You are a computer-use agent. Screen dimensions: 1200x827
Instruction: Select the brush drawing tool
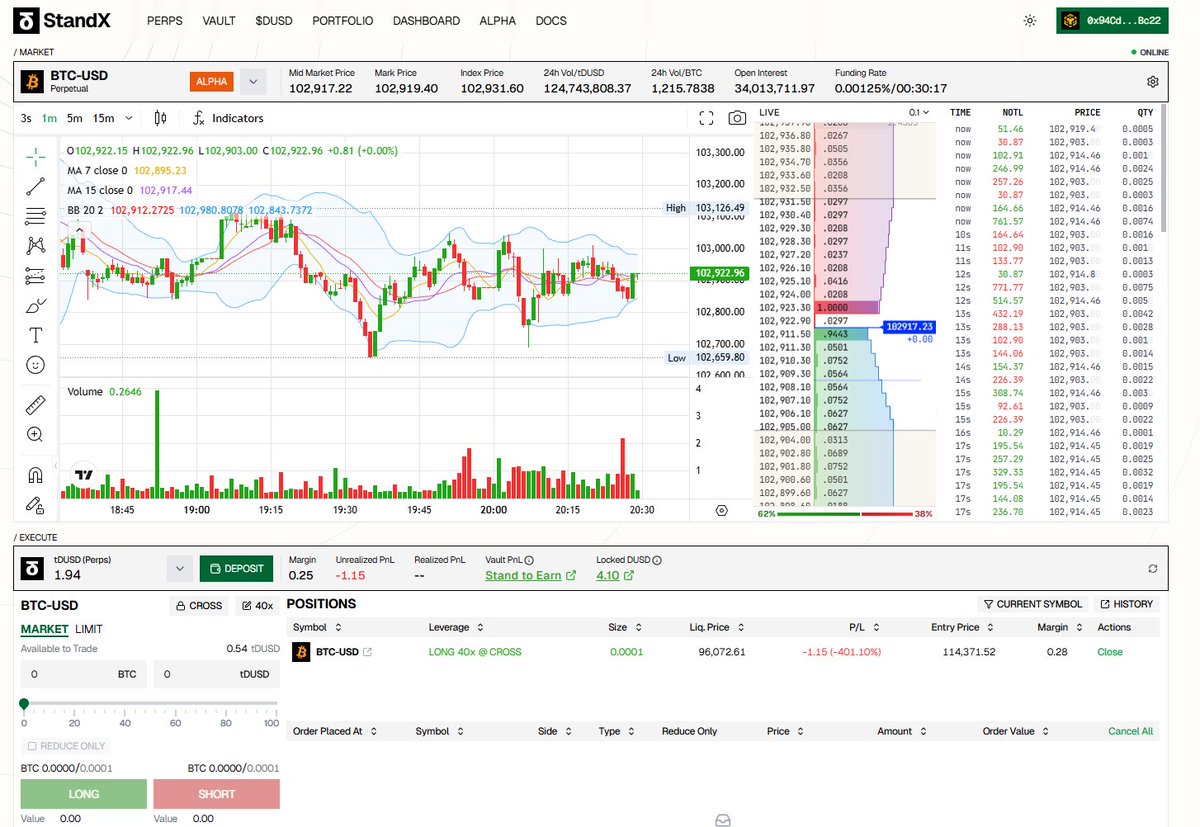point(36,305)
